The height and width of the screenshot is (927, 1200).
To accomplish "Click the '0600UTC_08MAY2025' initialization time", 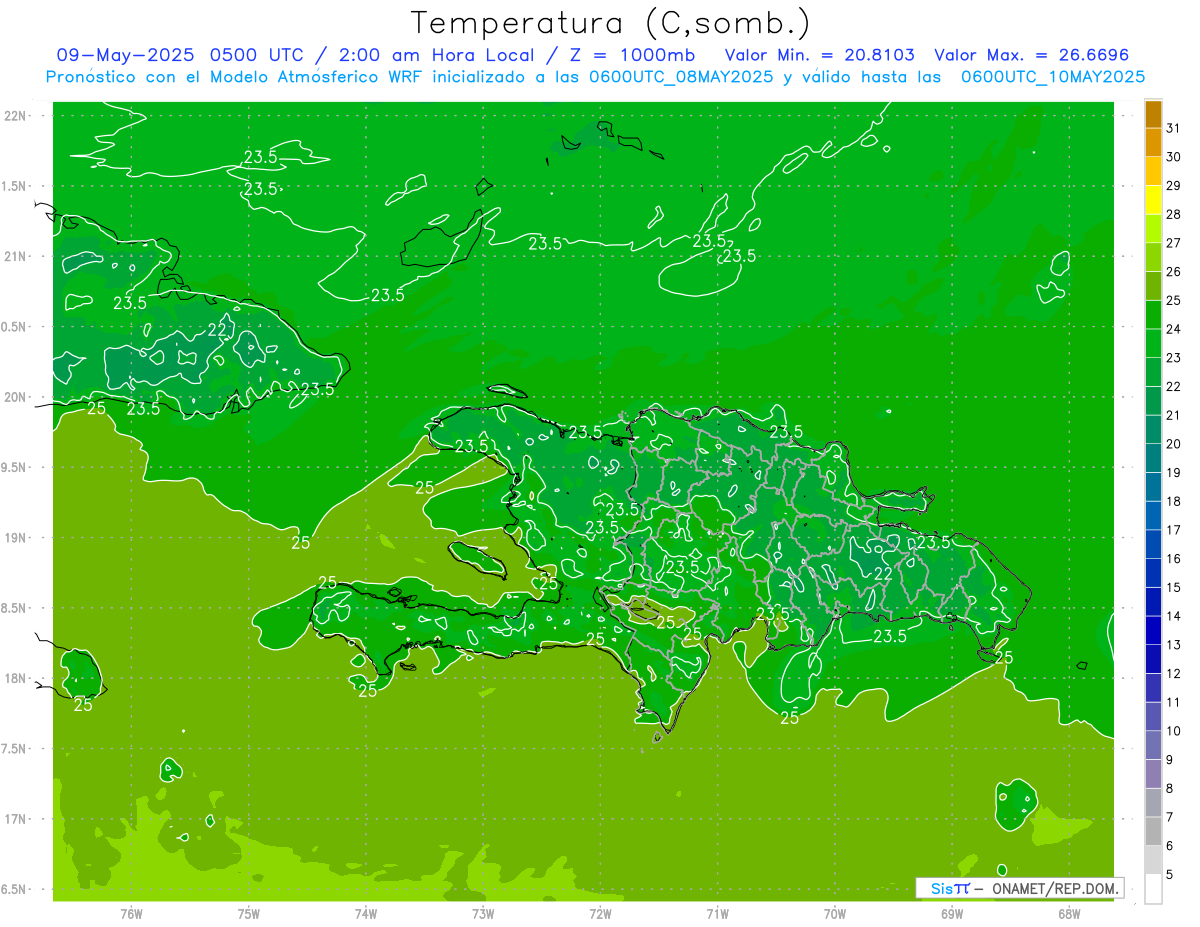I will (681, 77).
